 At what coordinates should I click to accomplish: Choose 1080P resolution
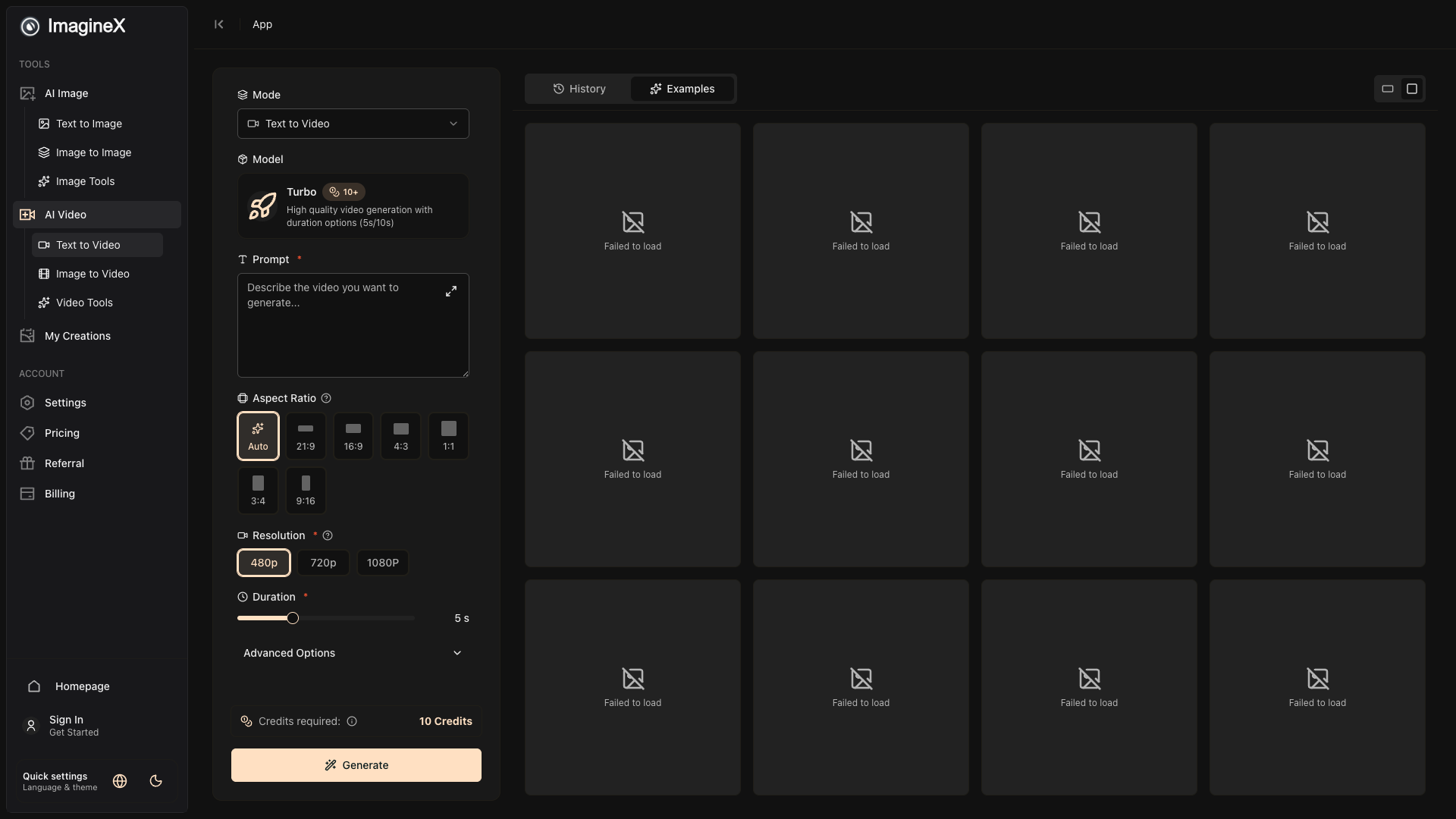pyautogui.click(x=383, y=563)
